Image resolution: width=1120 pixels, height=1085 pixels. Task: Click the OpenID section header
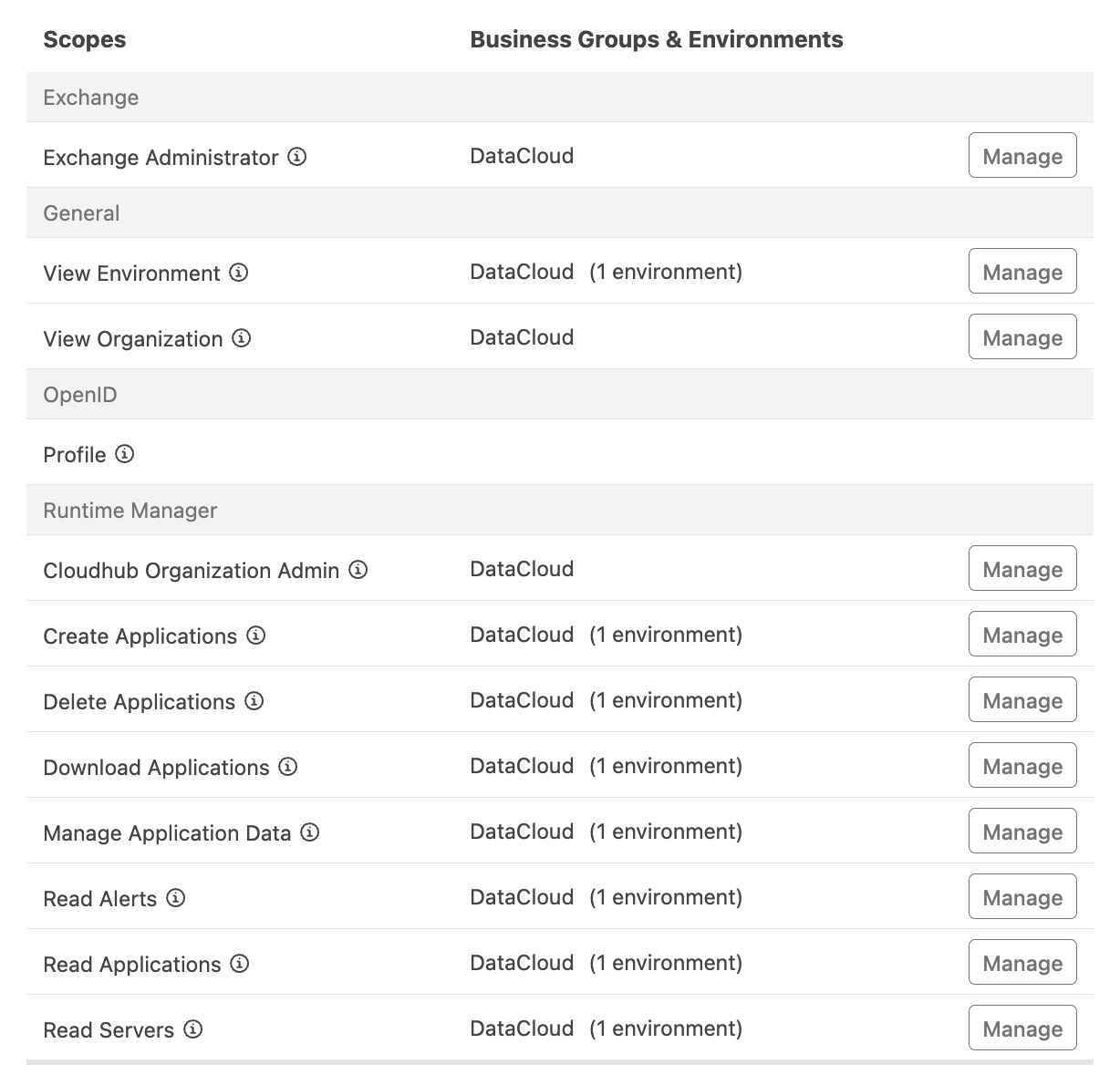click(79, 394)
